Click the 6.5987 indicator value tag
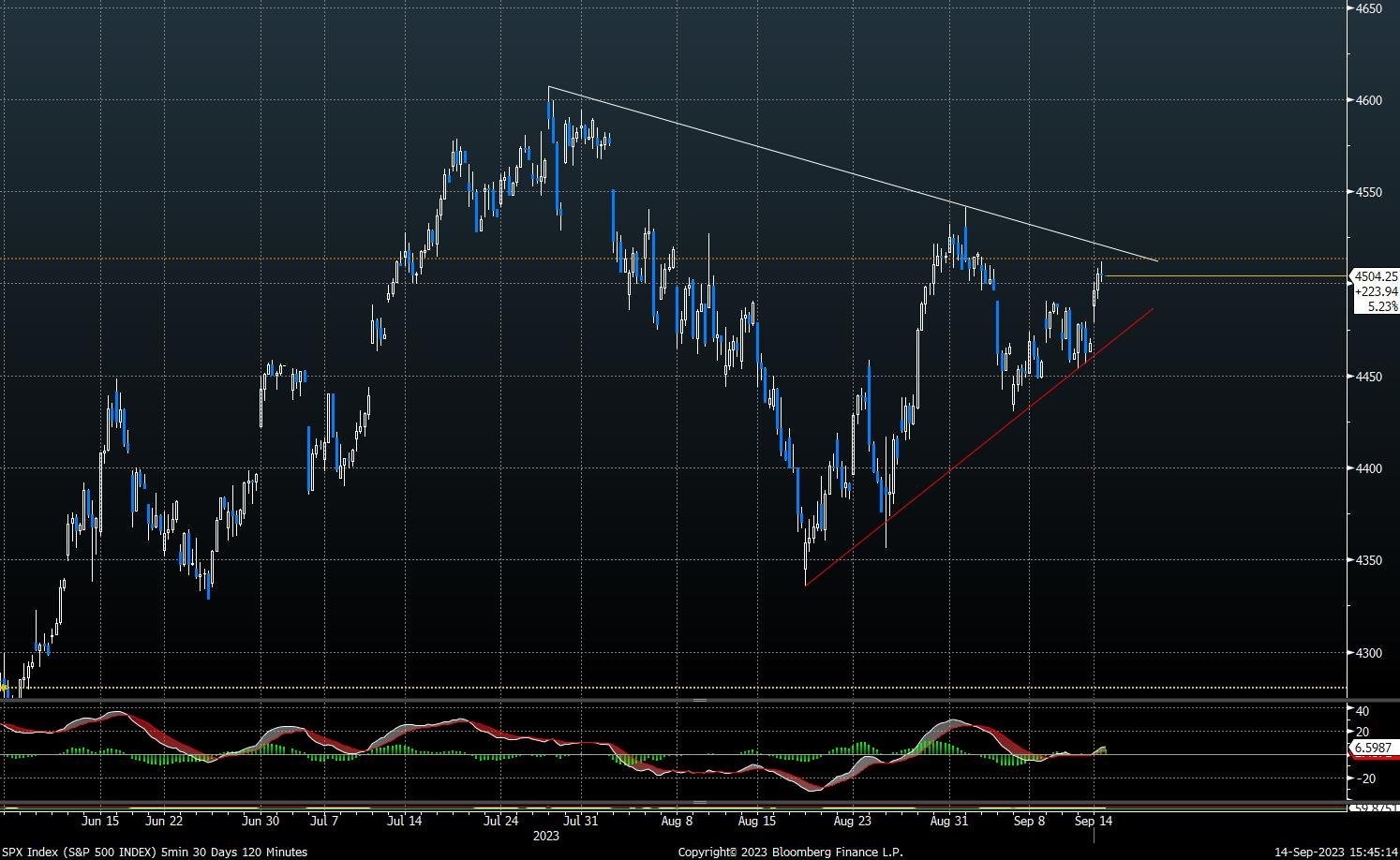This screenshot has width=1400, height=860. (1375, 748)
